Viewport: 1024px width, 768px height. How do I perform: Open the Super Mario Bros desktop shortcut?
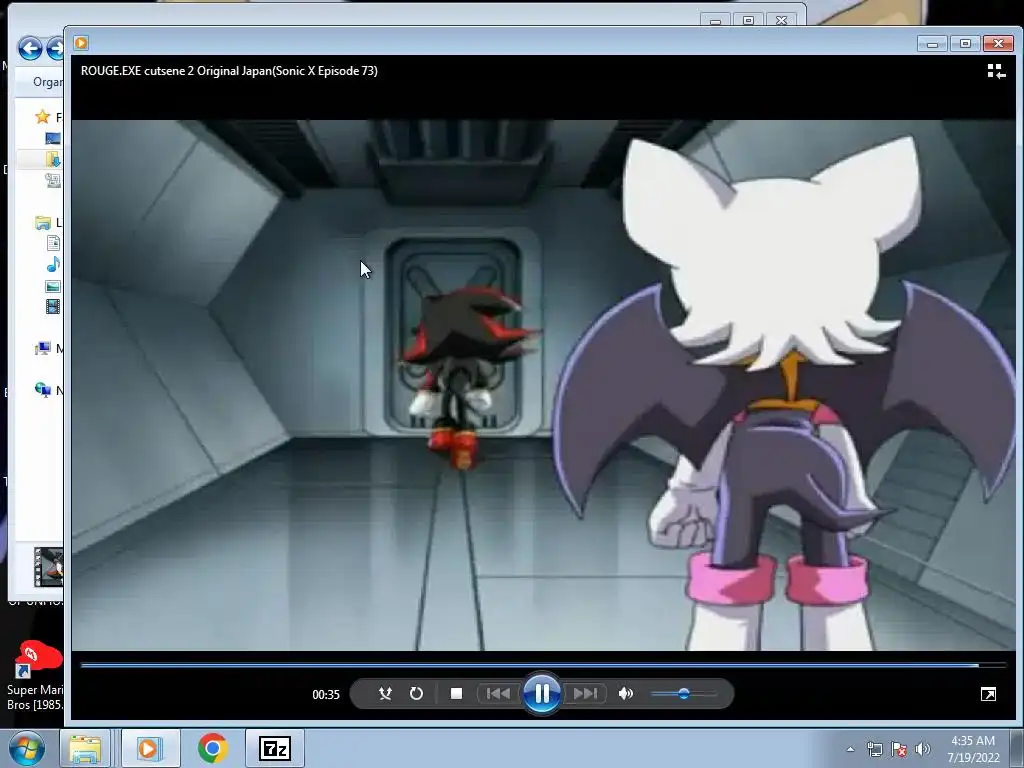(35, 677)
